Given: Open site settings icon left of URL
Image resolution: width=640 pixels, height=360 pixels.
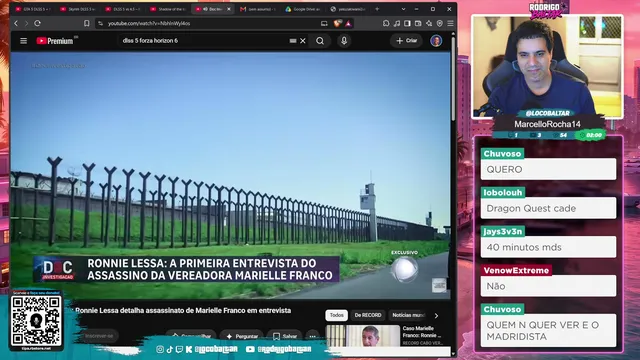Looking at the screenshot, I should tap(100, 24).
